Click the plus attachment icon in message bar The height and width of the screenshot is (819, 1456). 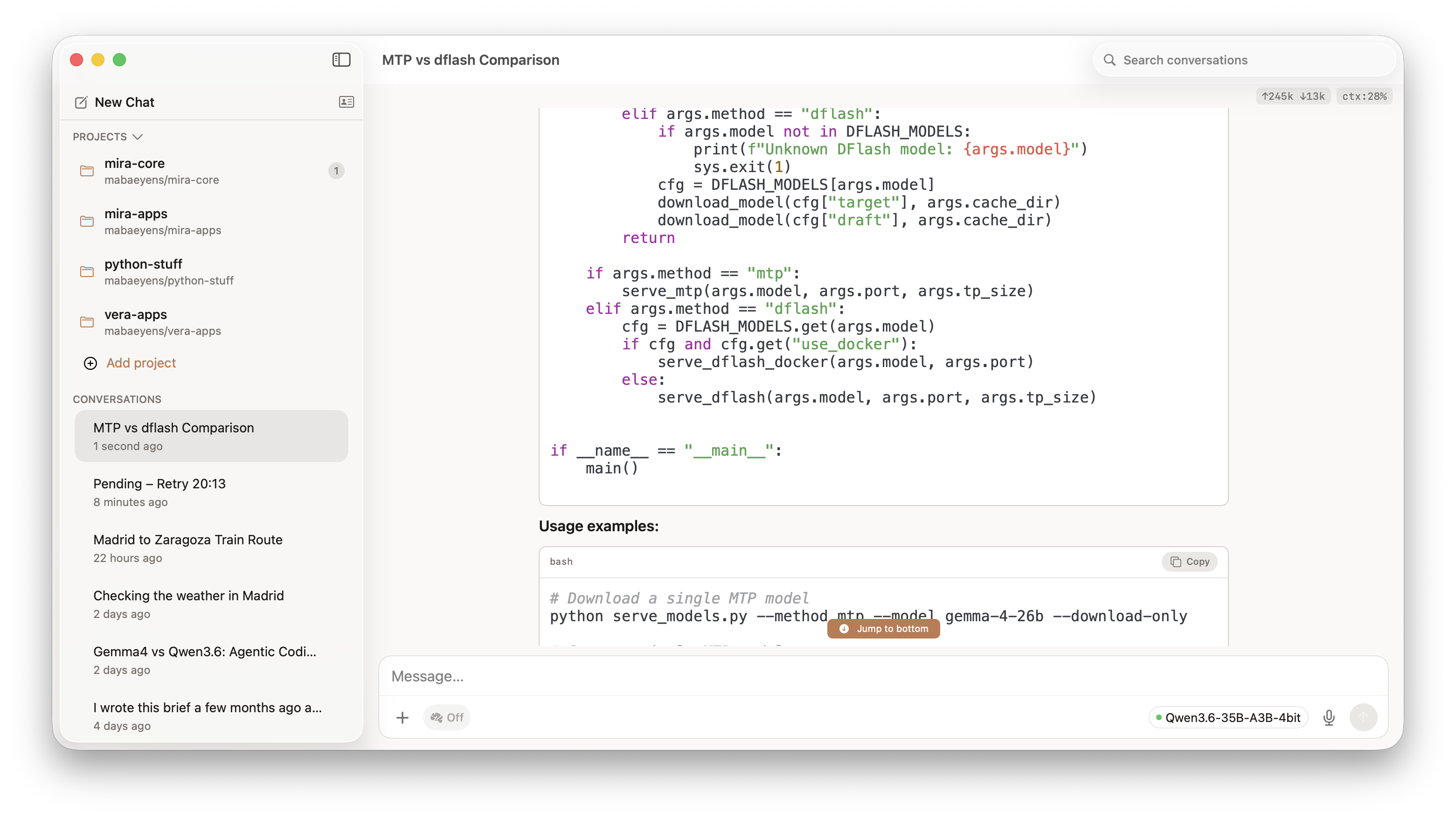(x=402, y=717)
